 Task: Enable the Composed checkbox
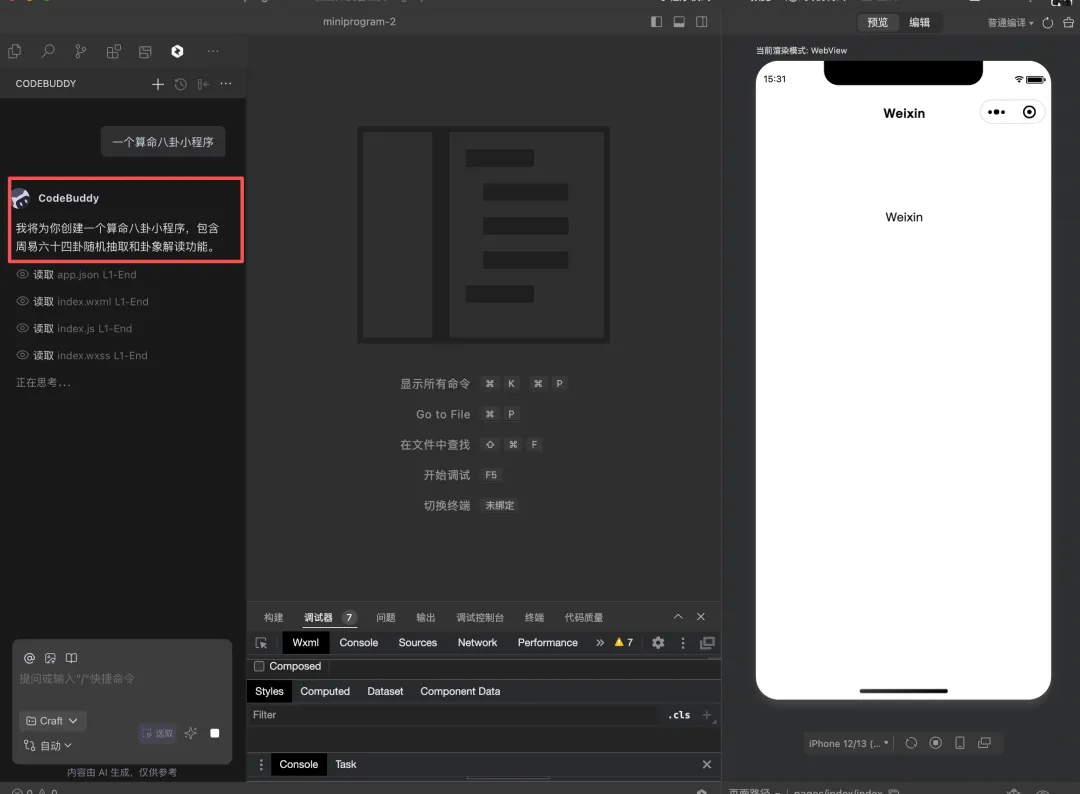point(259,667)
